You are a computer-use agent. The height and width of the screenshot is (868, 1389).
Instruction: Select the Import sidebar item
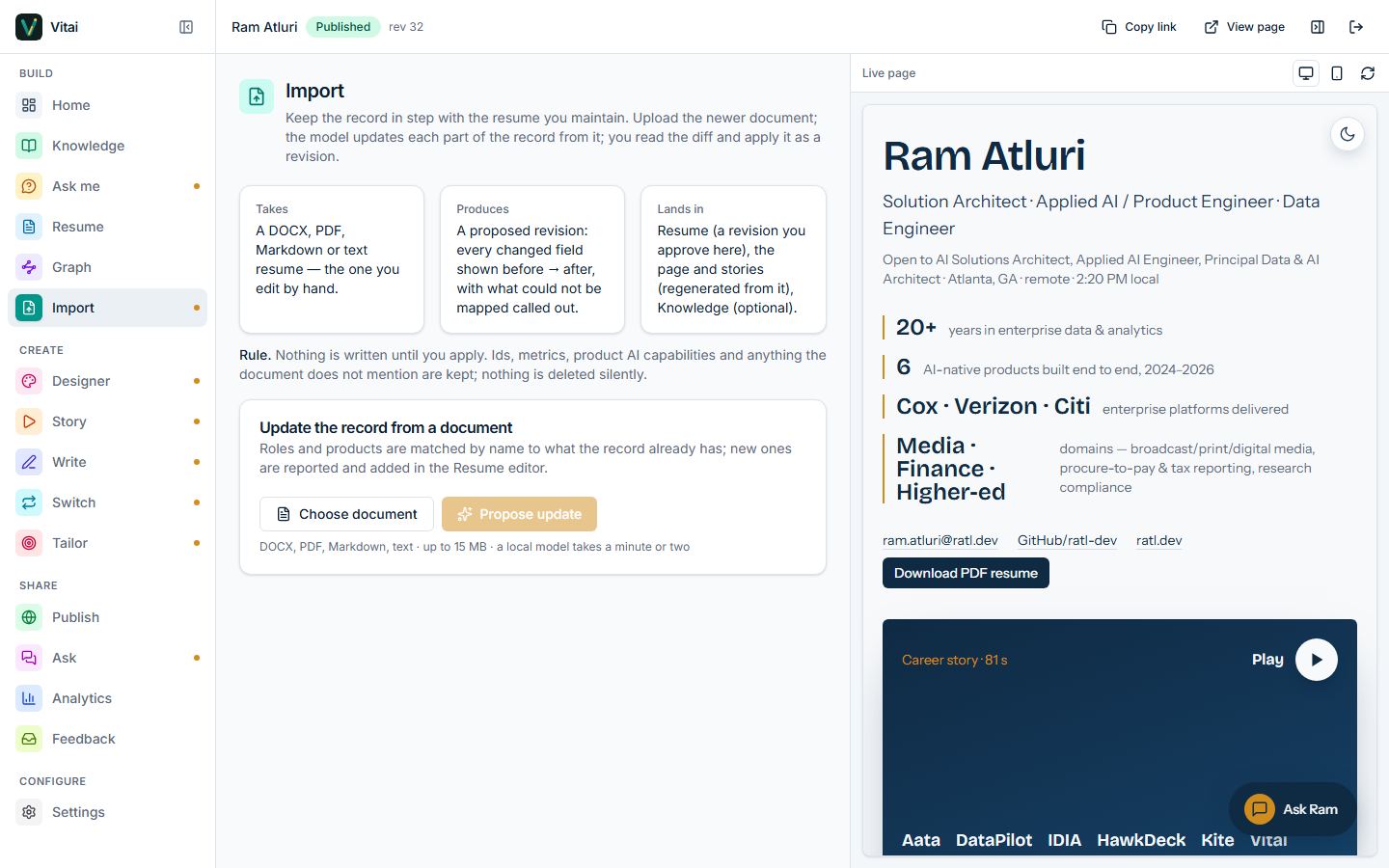click(x=107, y=308)
